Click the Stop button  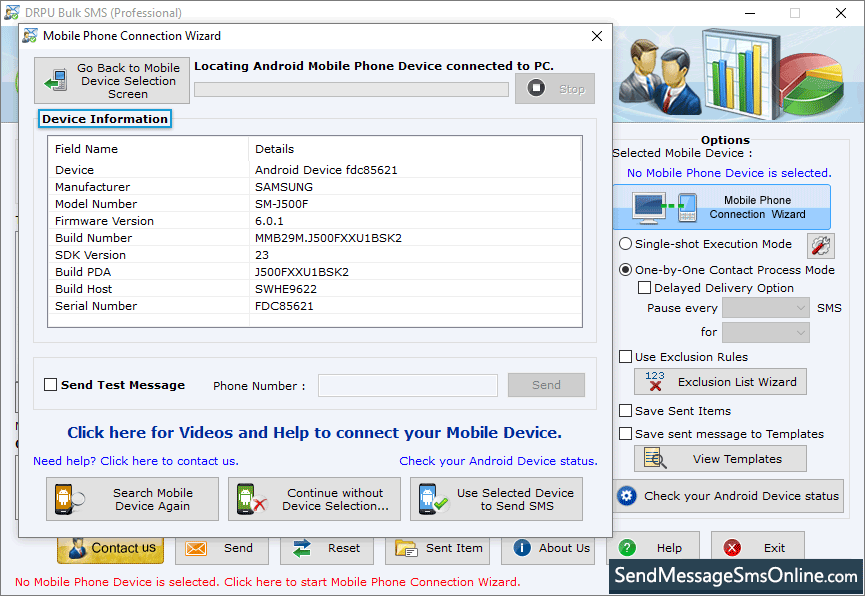(x=555, y=88)
